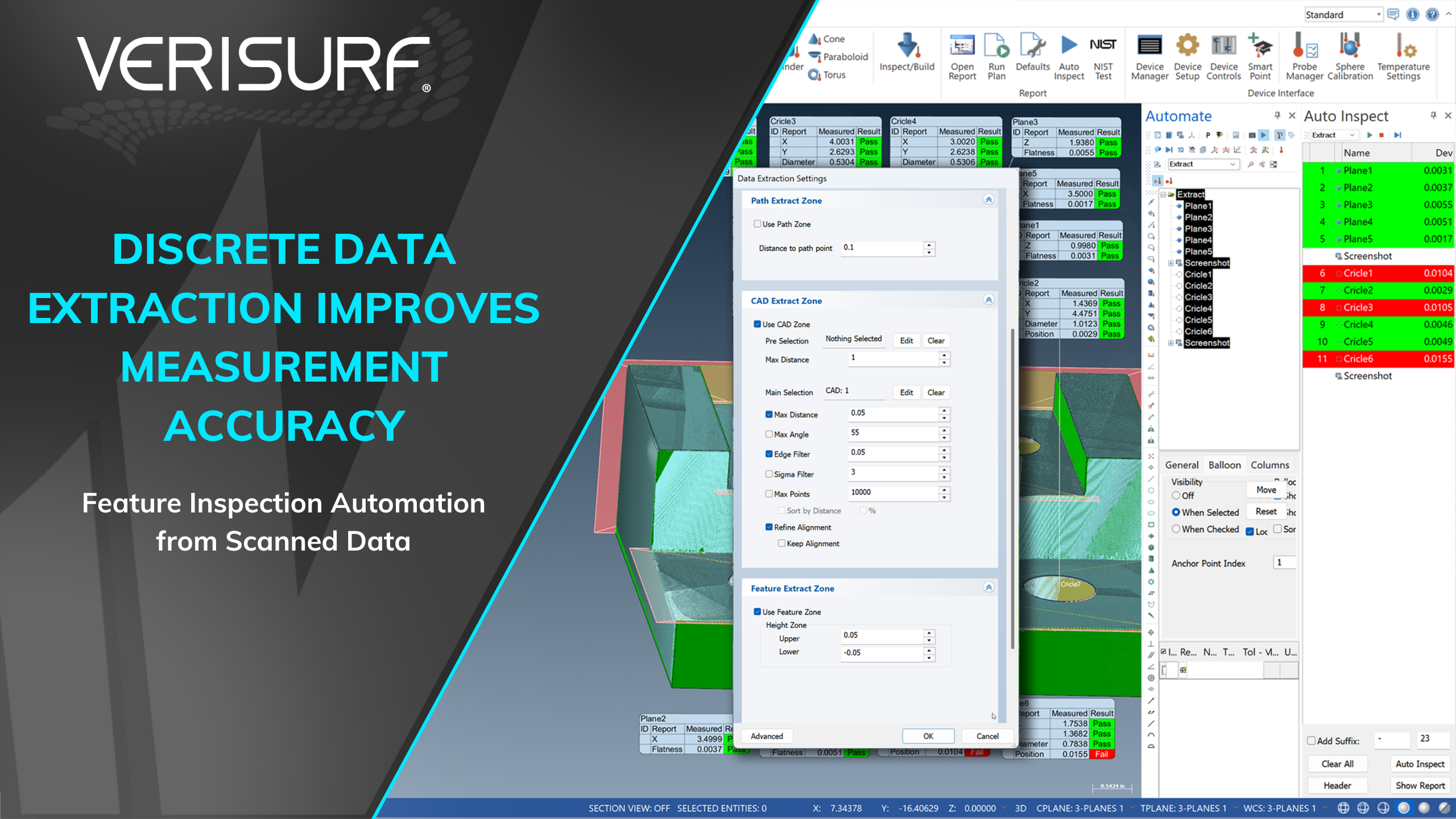This screenshot has width=1456, height=819.
Task: Click the Auto Inspect ribbon icon
Action: click(x=1069, y=57)
